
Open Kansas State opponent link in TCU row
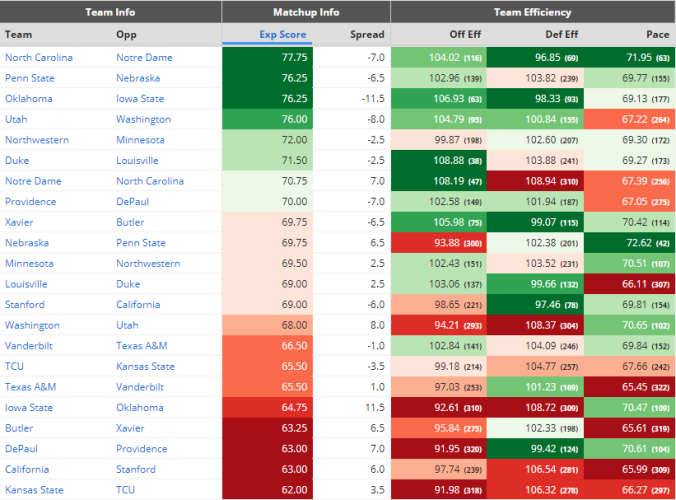tap(145, 366)
